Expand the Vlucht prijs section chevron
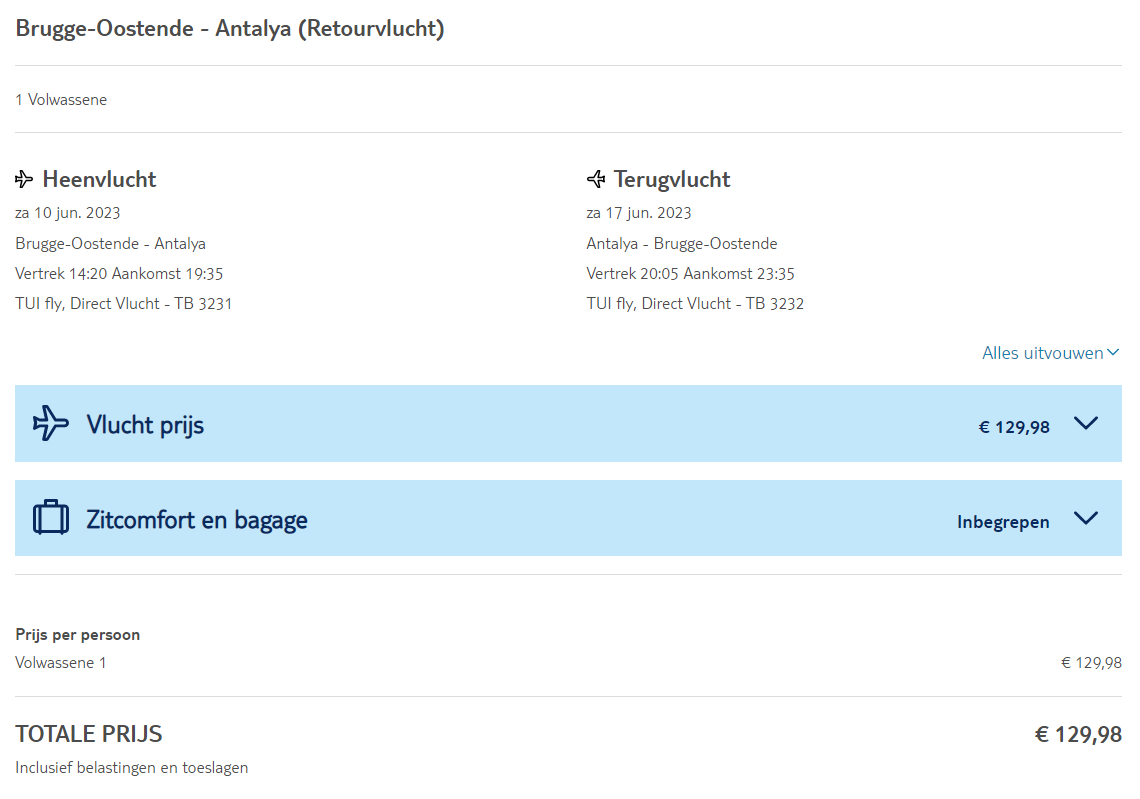1140x799 pixels. point(1085,423)
